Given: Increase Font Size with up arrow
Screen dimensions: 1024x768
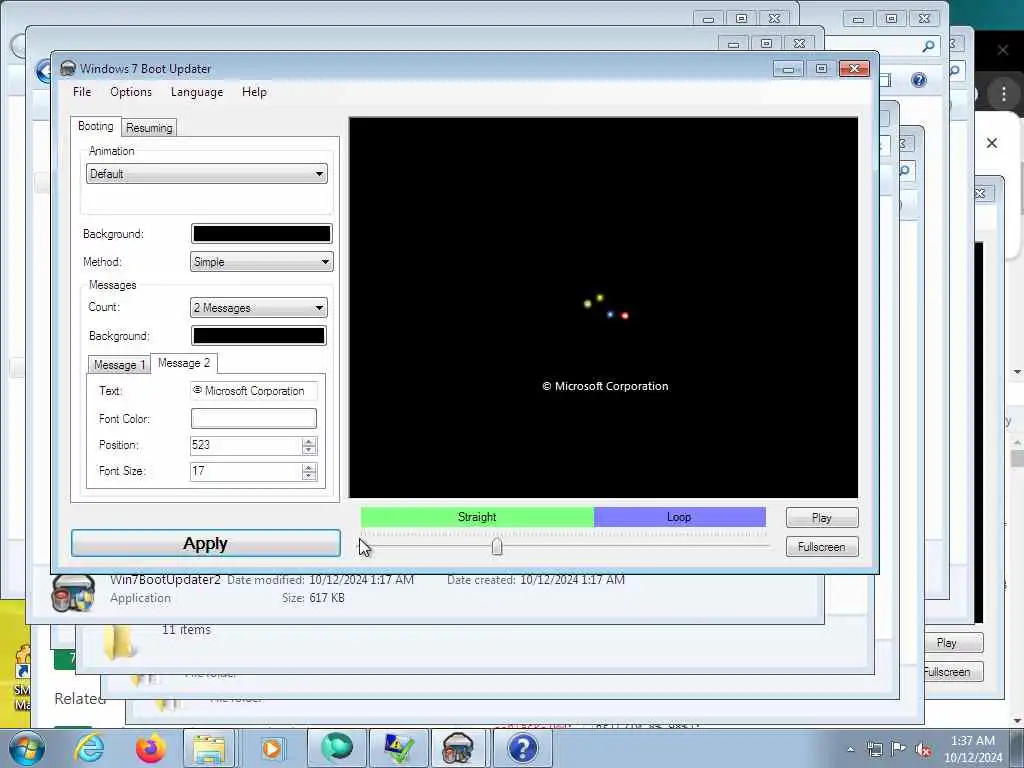Looking at the screenshot, I should [309, 468].
